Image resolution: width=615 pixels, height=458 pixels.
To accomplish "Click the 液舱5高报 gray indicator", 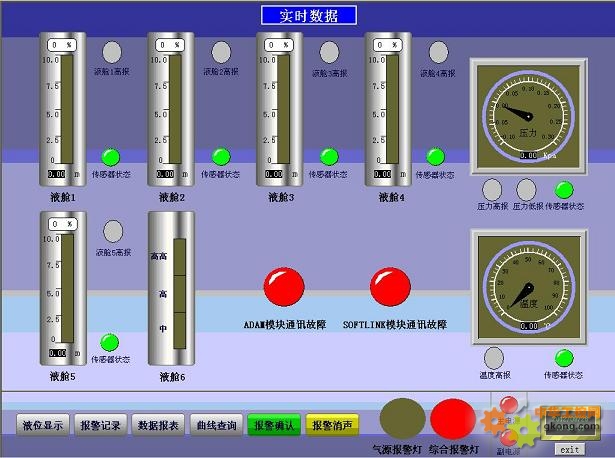I will click(x=113, y=232).
